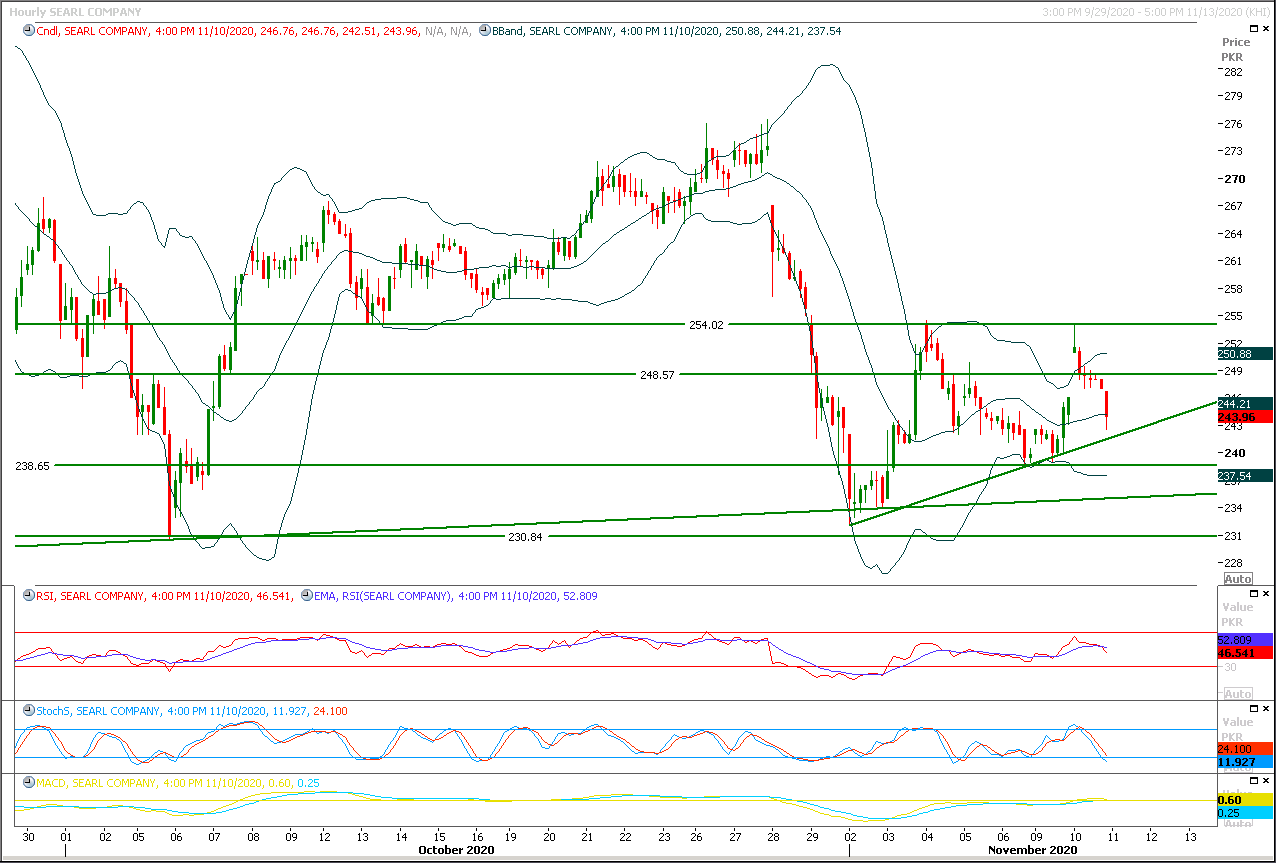Viewport: 1276px width, 863px height.
Task: Click the 30 level label on RSI axis
Action: (1232, 667)
